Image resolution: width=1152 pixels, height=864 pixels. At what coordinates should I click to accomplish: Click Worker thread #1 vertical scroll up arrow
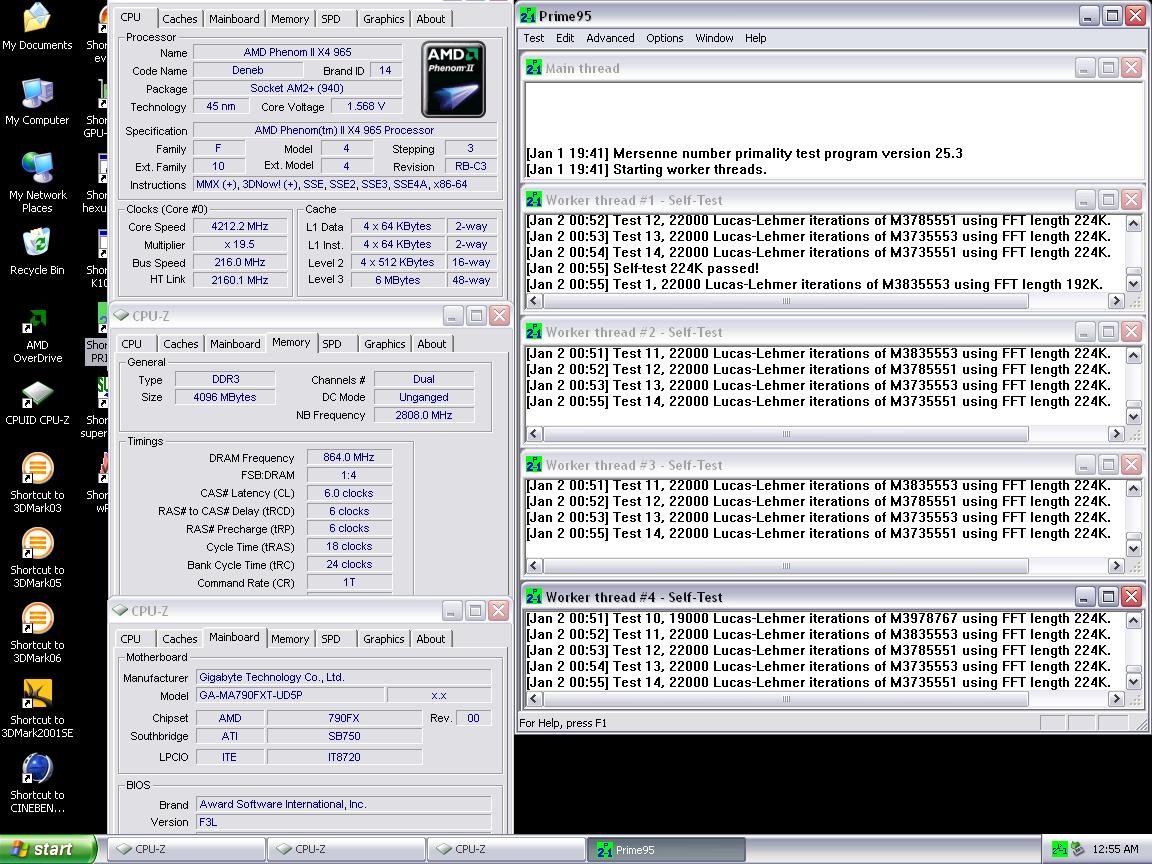click(x=1134, y=223)
